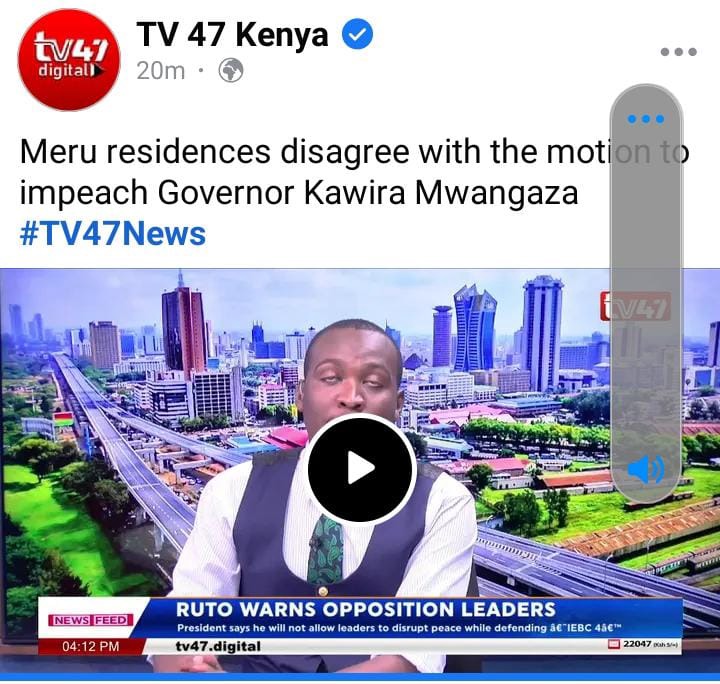The height and width of the screenshot is (684, 720).
Task: Click the post caption about Meru residences
Action: pyautogui.click(x=354, y=172)
